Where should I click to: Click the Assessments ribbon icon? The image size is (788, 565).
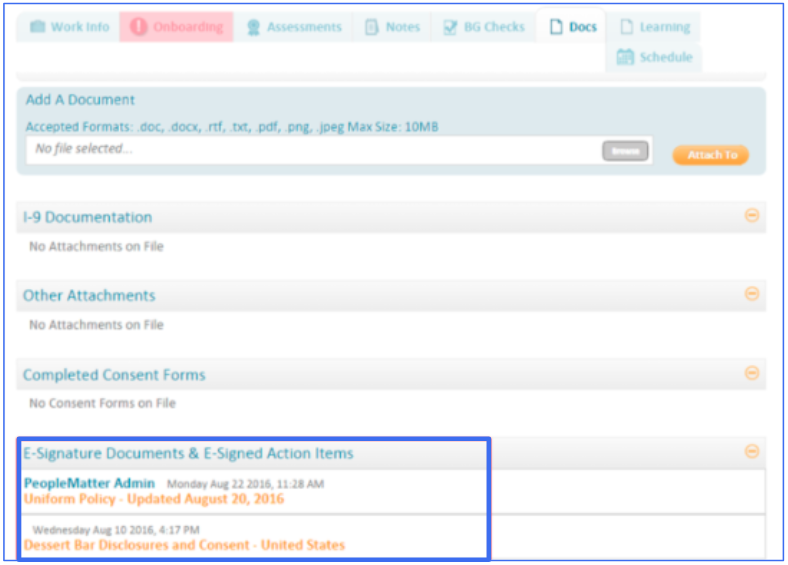click(x=254, y=27)
